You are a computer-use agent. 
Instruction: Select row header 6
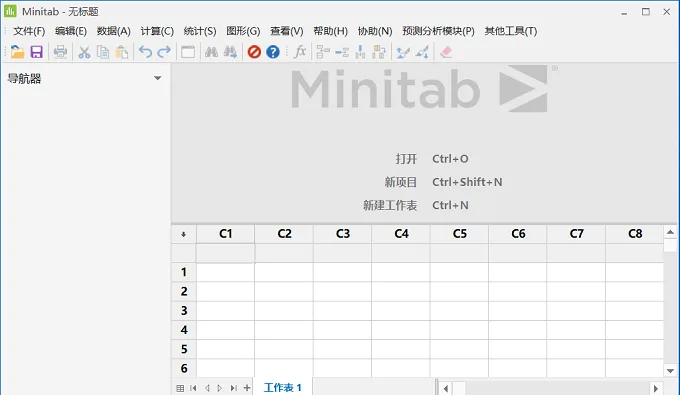tap(184, 369)
